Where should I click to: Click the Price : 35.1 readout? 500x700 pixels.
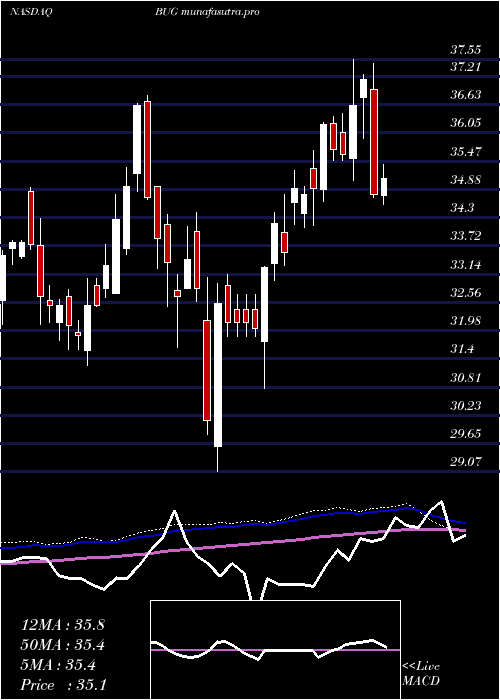62,685
